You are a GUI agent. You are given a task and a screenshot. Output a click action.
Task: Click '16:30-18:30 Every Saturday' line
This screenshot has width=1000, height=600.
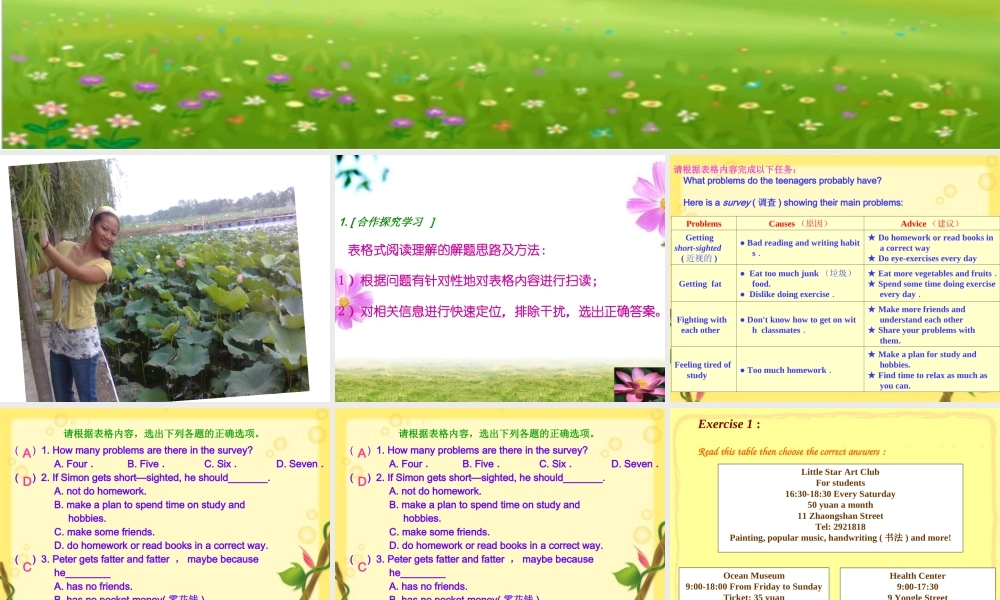tap(840, 494)
